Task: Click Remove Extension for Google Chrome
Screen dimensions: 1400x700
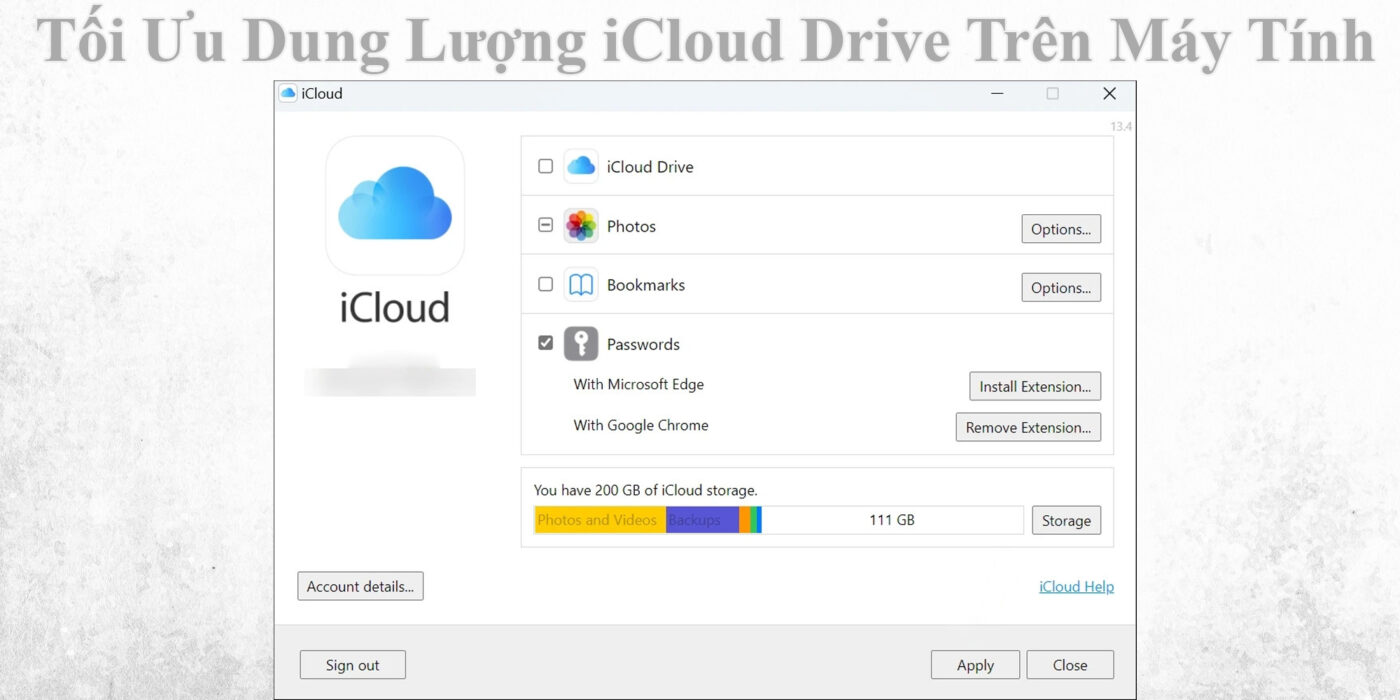Action: (x=1028, y=428)
